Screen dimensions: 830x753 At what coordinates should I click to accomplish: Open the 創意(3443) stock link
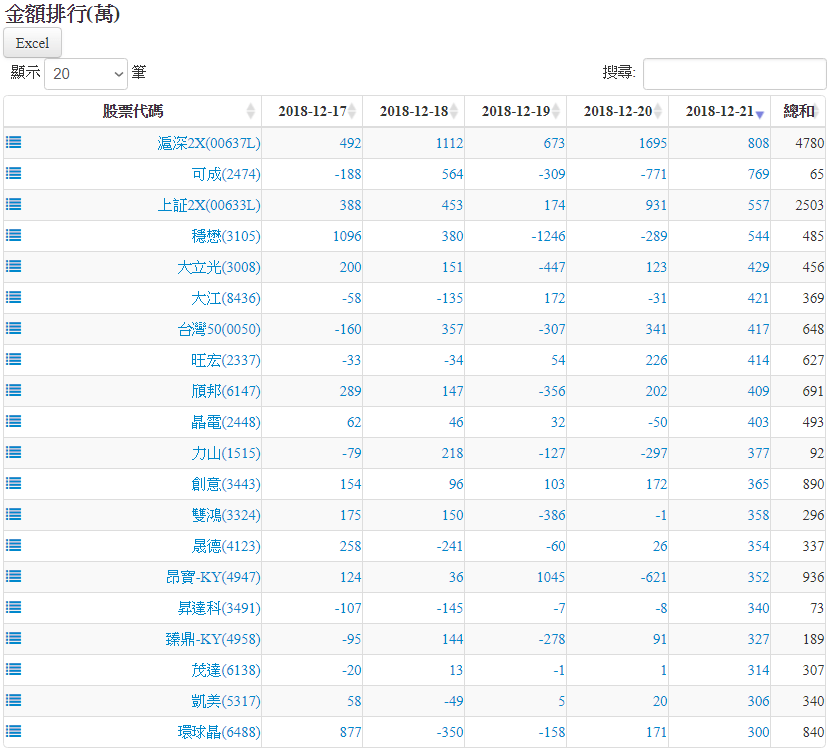point(226,484)
